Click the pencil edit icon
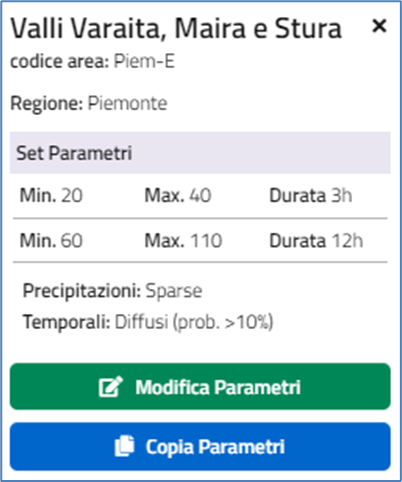 click(111, 387)
